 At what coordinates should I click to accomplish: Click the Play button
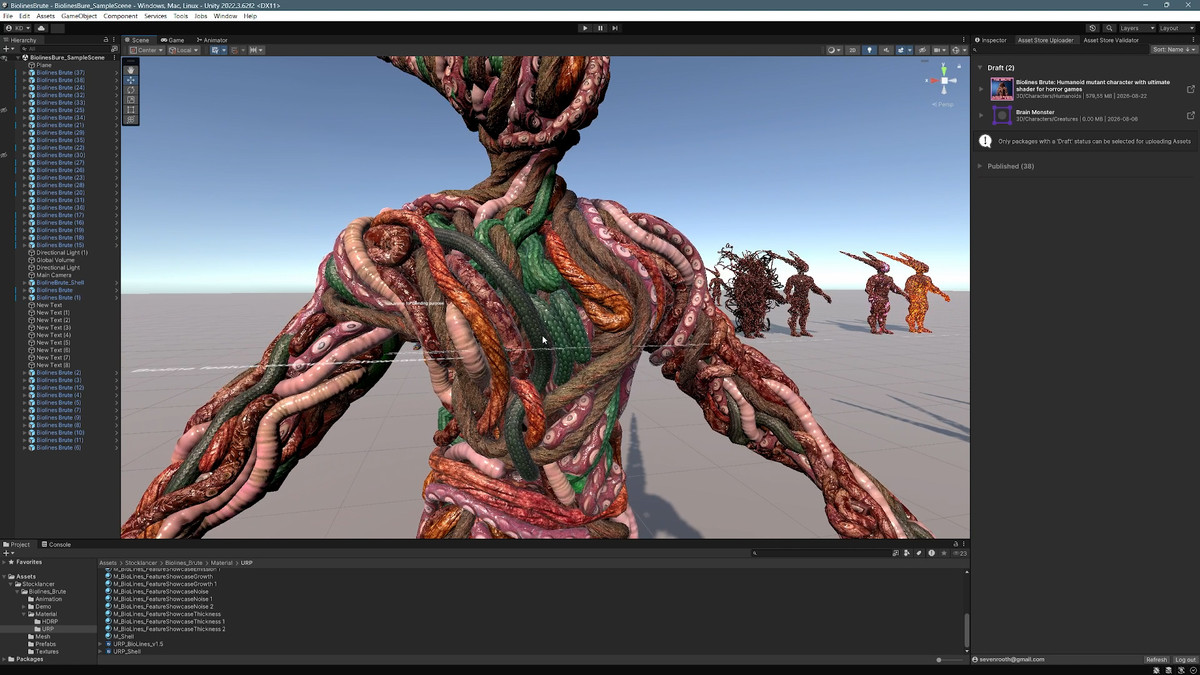[x=585, y=28]
